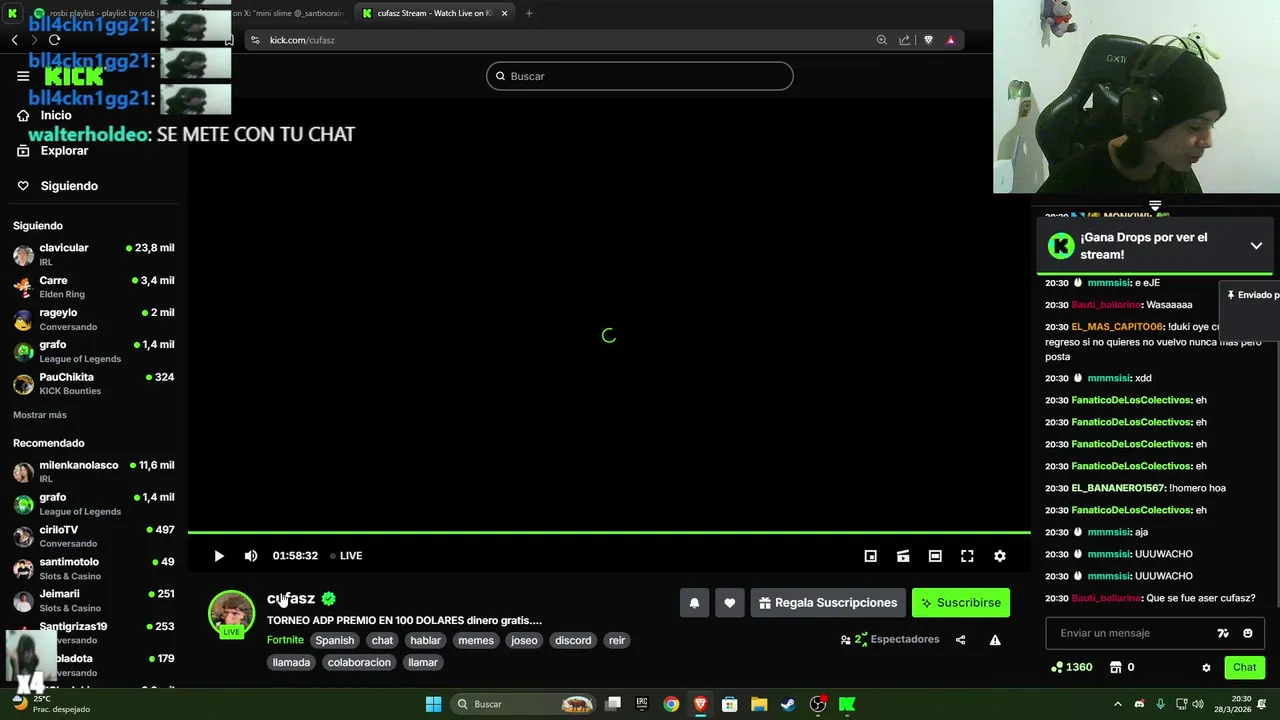
Task: Share the stream using share icon
Action: tap(960, 640)
